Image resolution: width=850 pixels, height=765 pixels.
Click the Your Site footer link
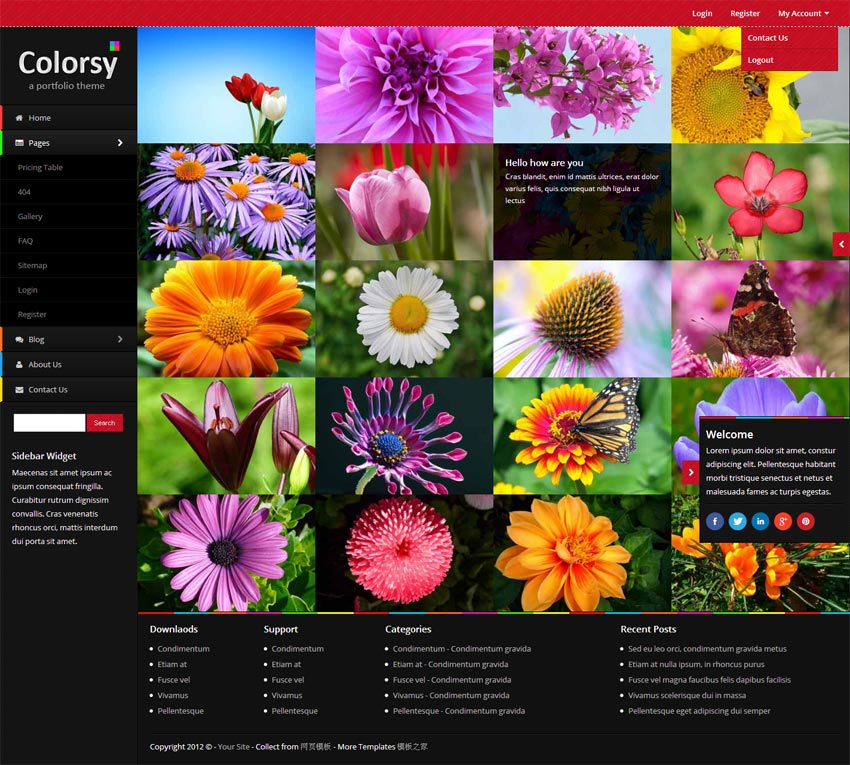[234, 747]
